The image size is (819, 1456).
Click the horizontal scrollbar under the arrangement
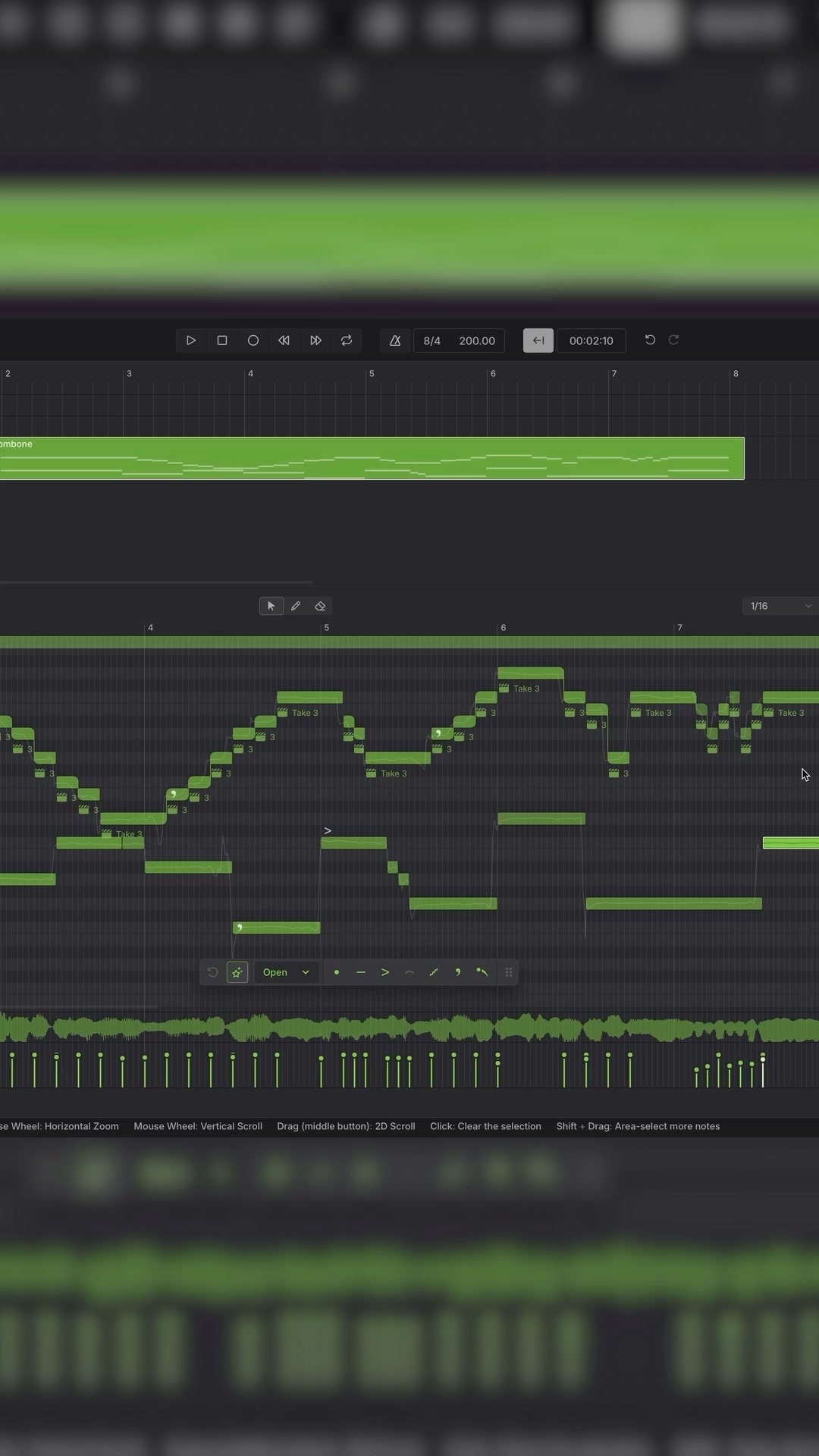click(x=155, y=582)
